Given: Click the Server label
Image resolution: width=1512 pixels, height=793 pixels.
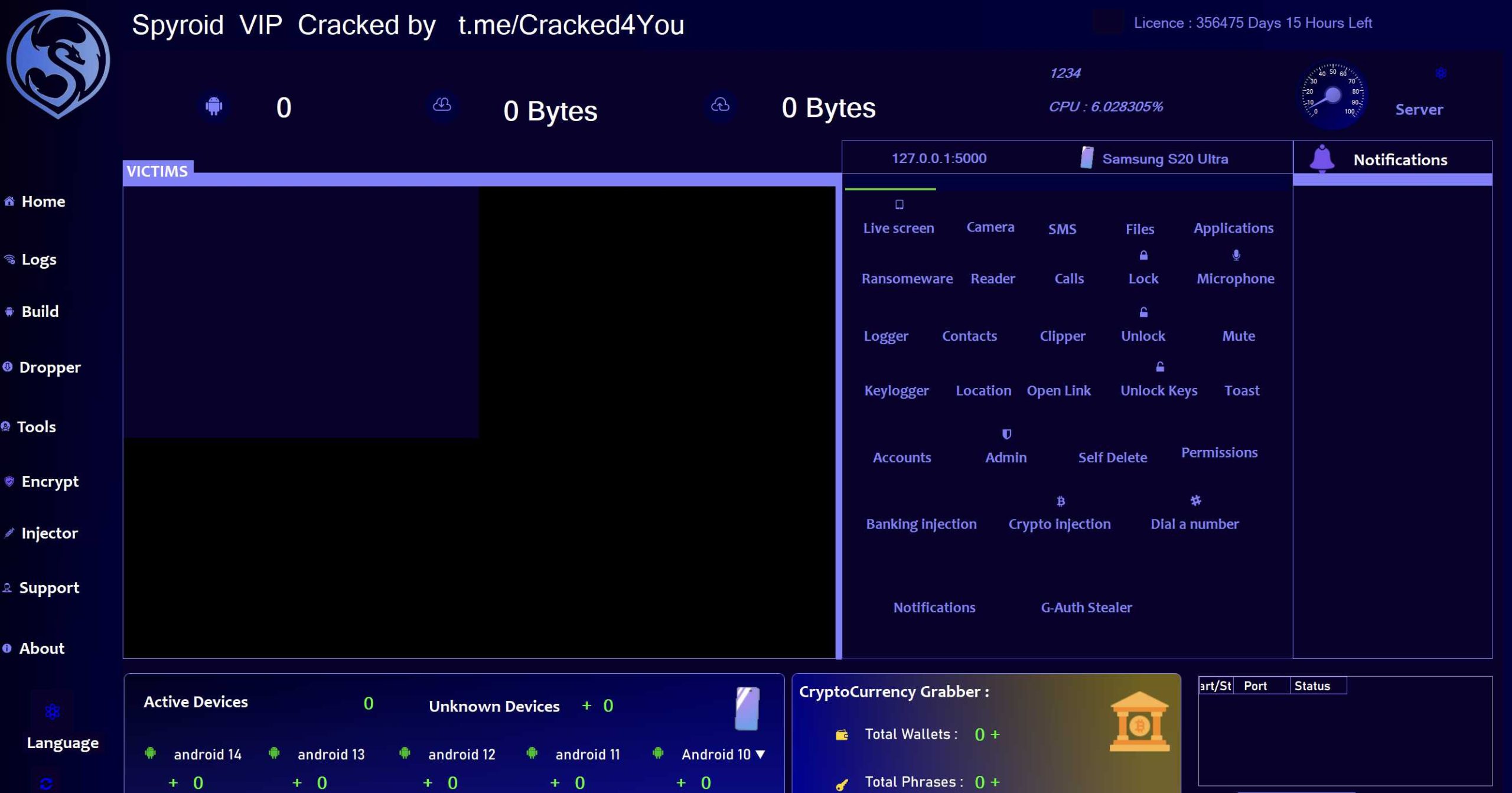Looking at the screenshot, I should [x=1419, y=109].
